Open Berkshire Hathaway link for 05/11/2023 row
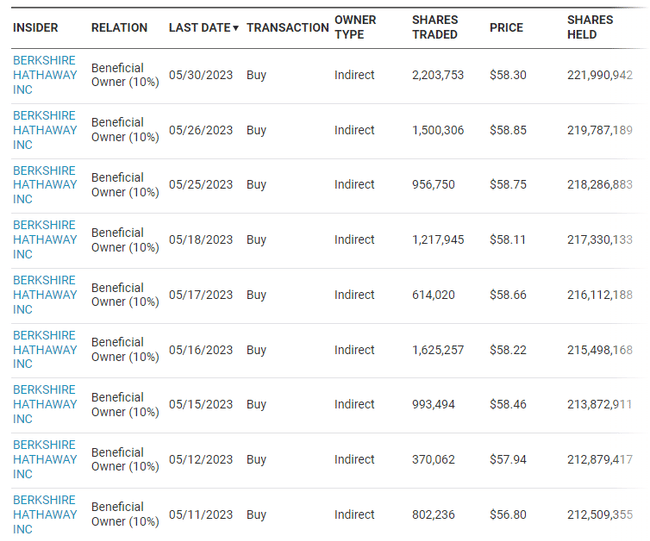Image resolution: width=650 pixels, height=541 pixels. (45, 514)
